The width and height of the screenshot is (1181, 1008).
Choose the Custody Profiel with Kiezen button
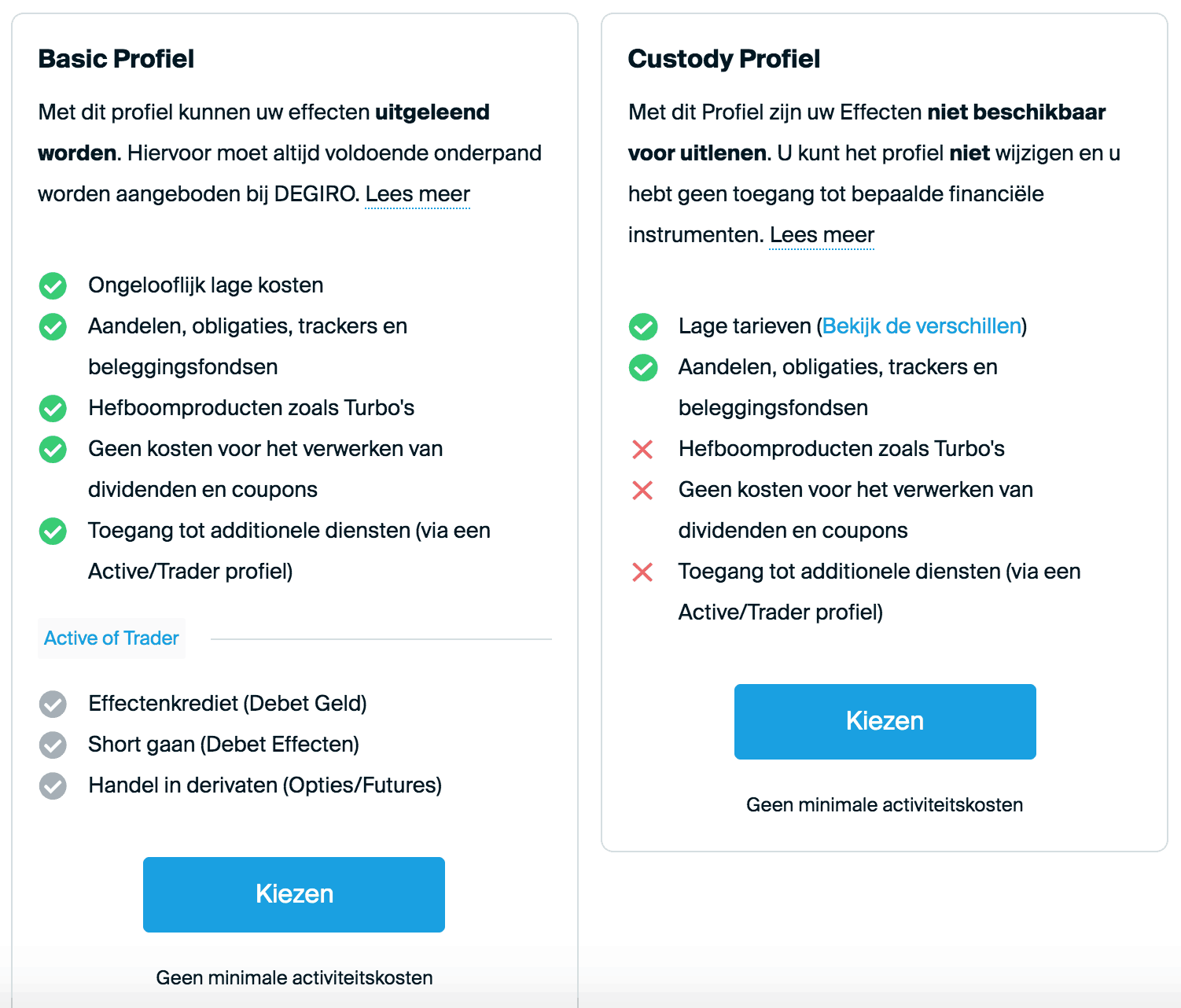885,722
